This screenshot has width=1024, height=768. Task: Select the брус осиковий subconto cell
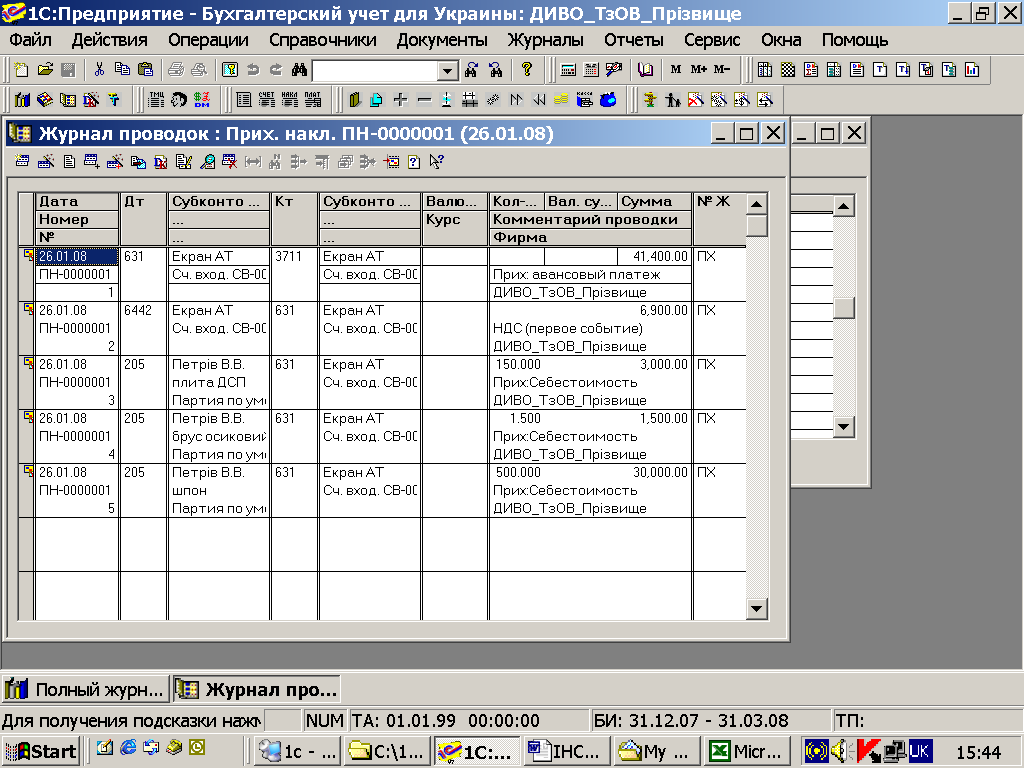coord(219,436)
